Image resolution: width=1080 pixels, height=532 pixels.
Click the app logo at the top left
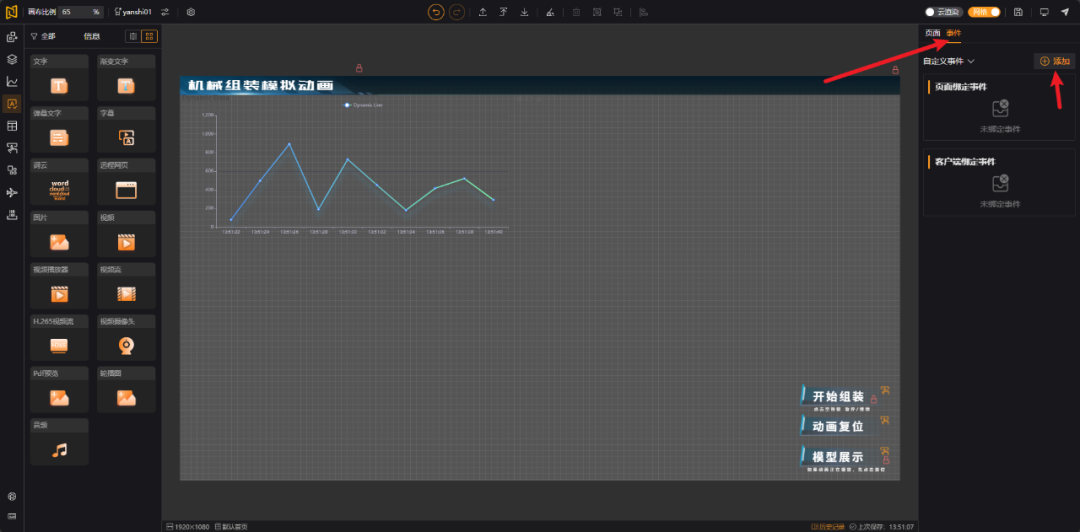[x=12, y=12]
